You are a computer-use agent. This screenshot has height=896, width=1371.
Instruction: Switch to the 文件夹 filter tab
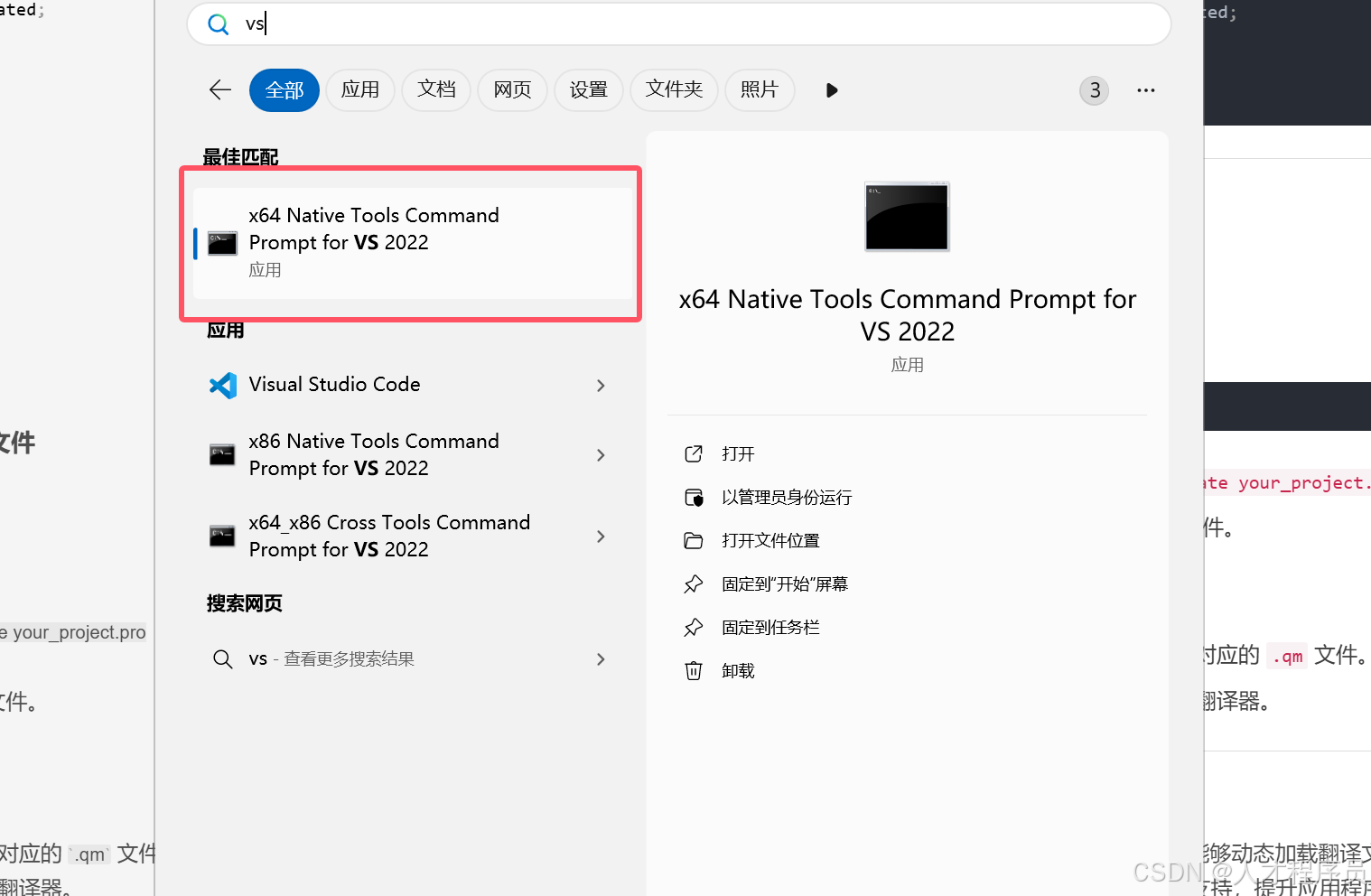pyautogui.click(x=674, y=90)
